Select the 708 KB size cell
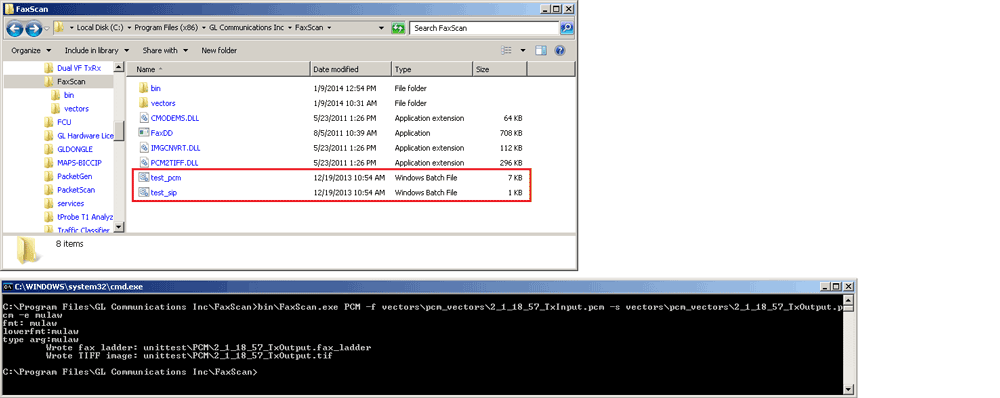Viewport: 1000px width, 398px height. 511,133
